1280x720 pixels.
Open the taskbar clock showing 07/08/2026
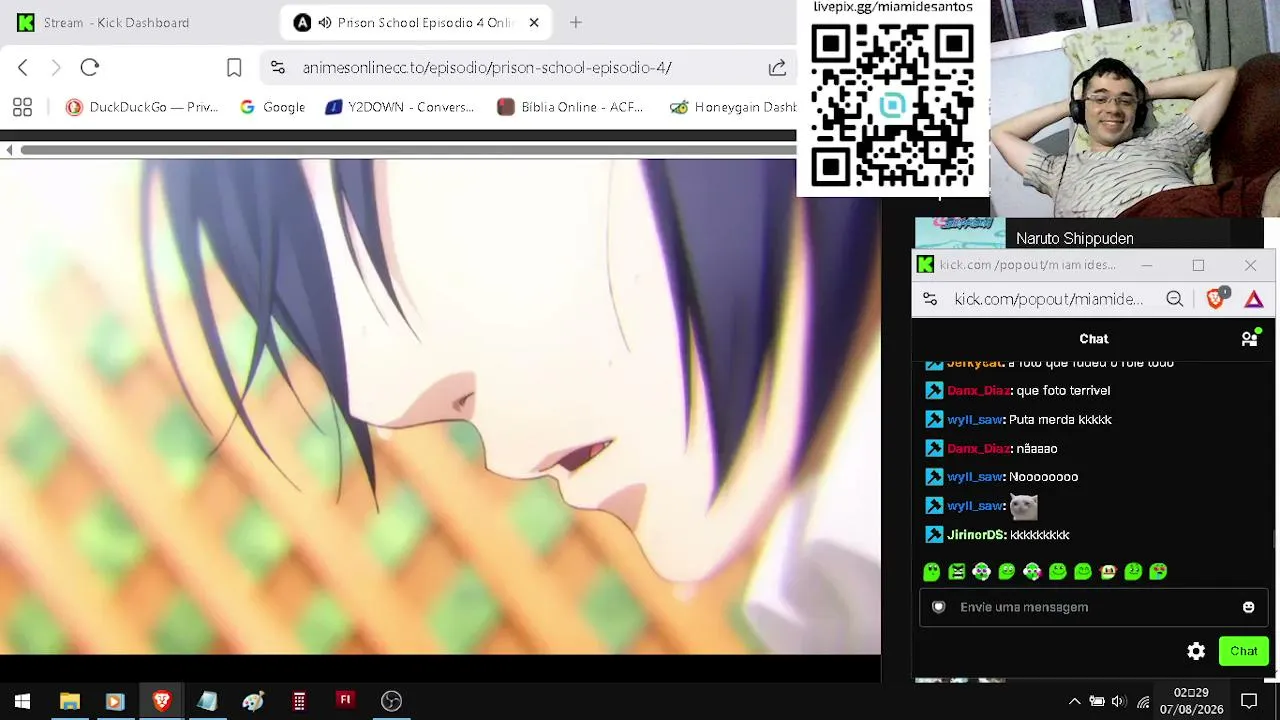1191,701
